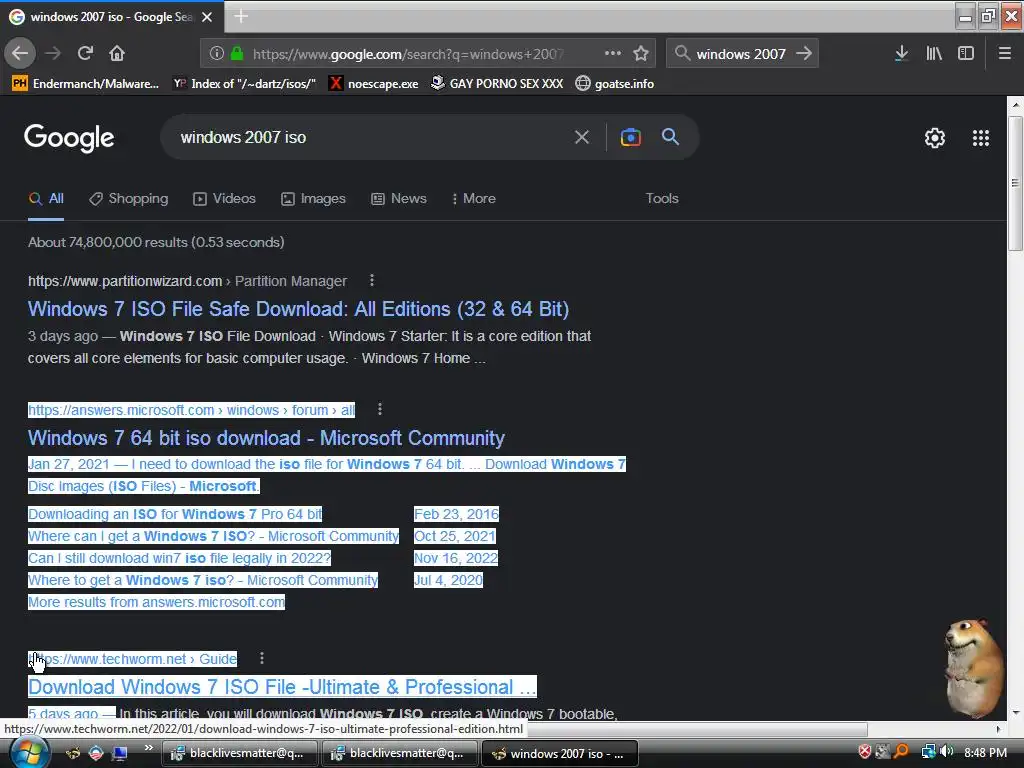This screenshot has width=1024, height=768.
Task: Bookmark this page with the star icon
Action: pos(641,54)
